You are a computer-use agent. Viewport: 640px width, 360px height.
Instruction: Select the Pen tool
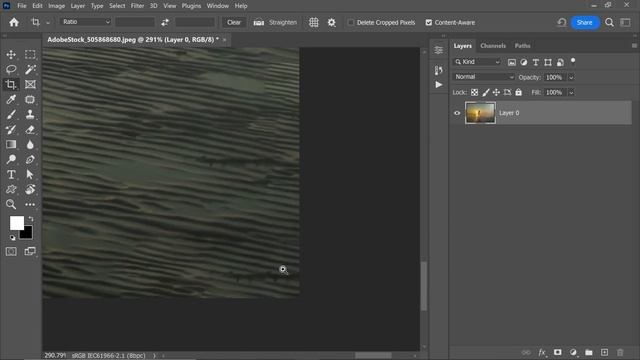30,160
